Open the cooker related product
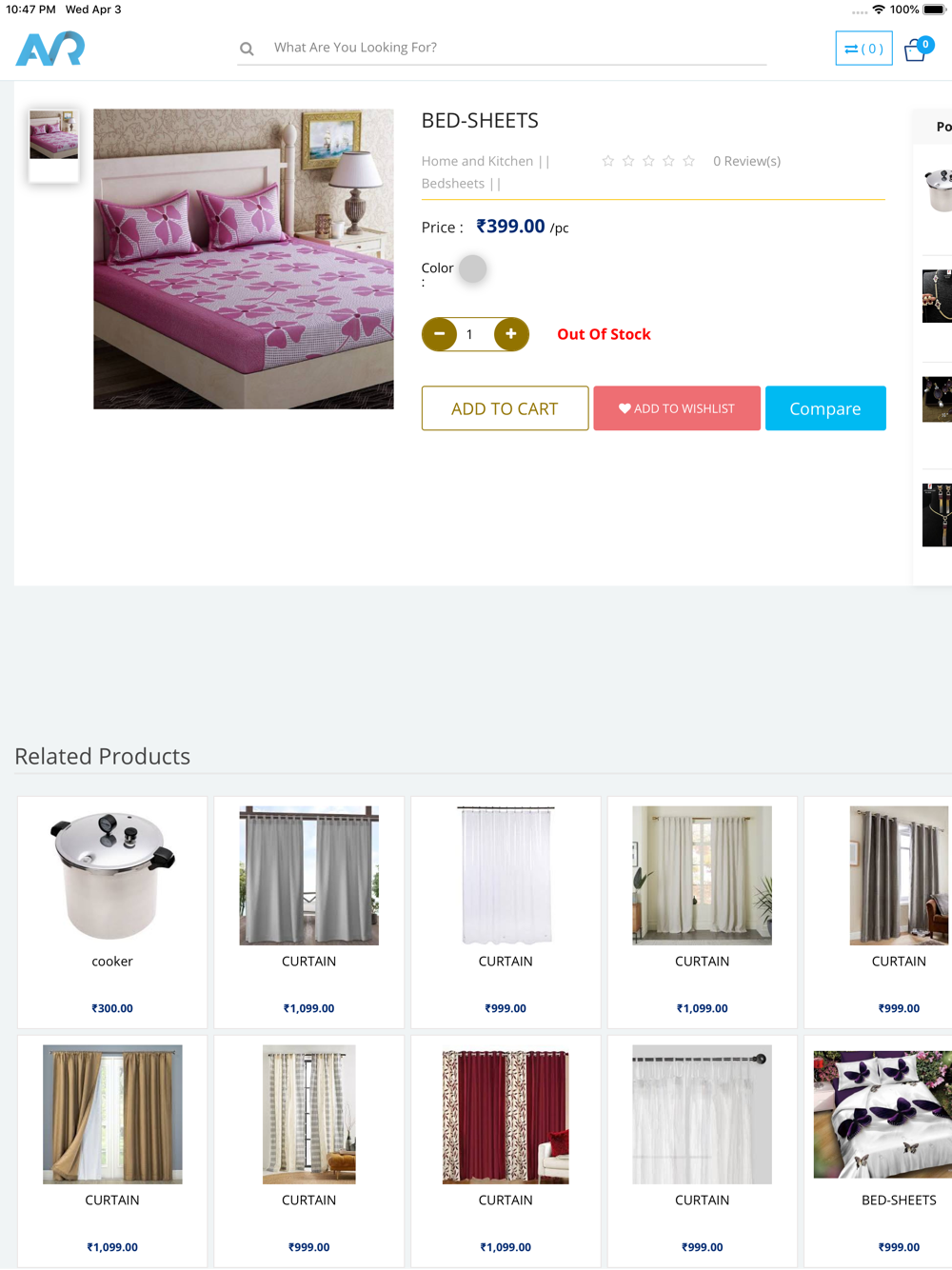Image resolution: width=952 pixels, height=1270 pixels. pyautogui.click(x=112, y=912)
